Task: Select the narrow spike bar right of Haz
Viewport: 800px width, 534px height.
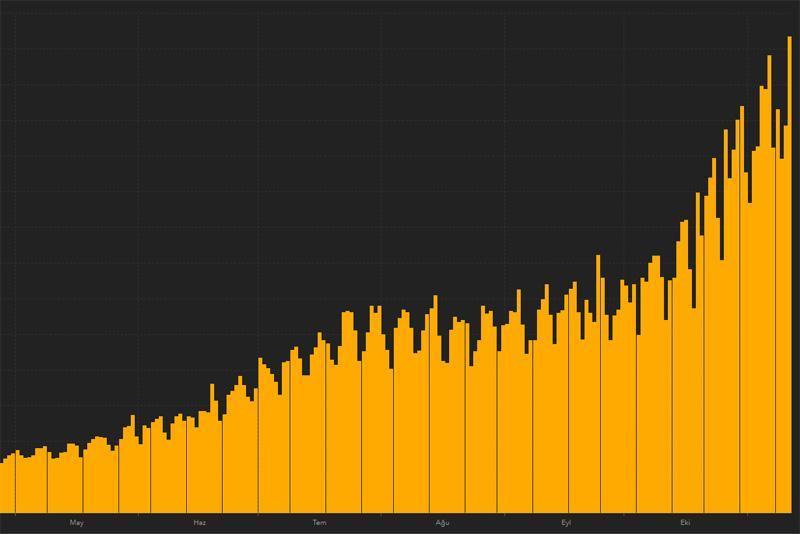Action: 212,450
